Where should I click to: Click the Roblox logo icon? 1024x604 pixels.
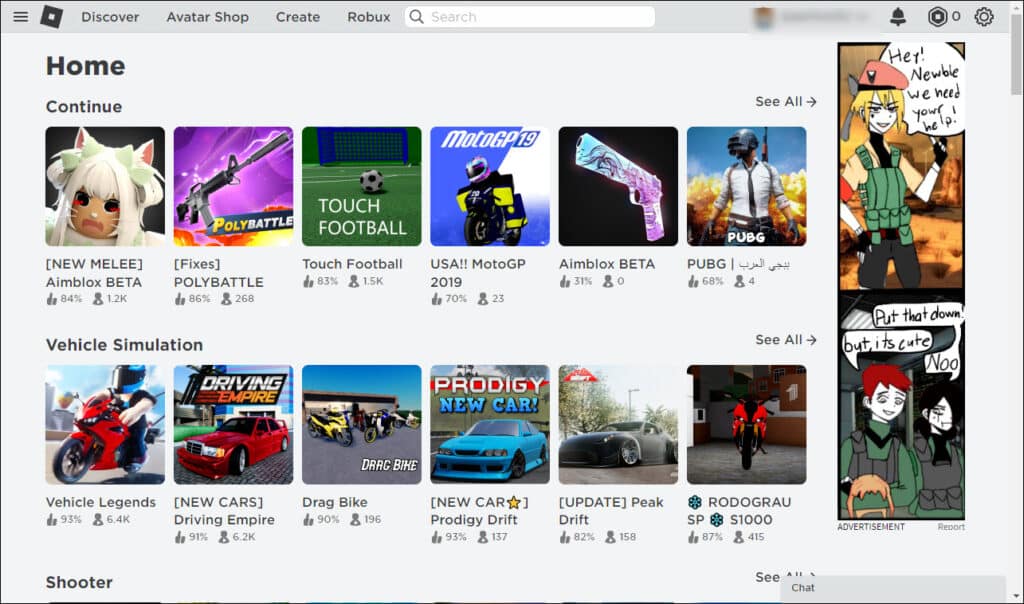[52, 16]
